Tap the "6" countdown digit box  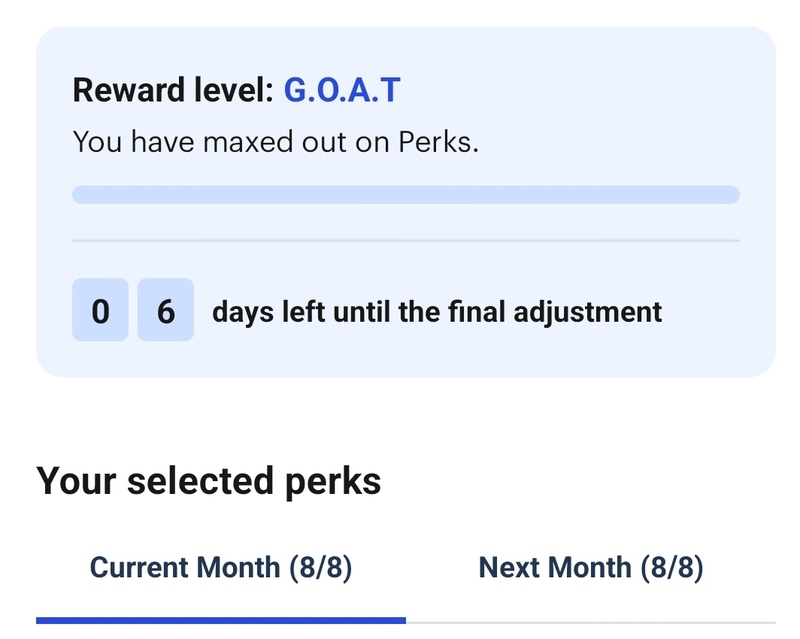[x=166, y=312]
